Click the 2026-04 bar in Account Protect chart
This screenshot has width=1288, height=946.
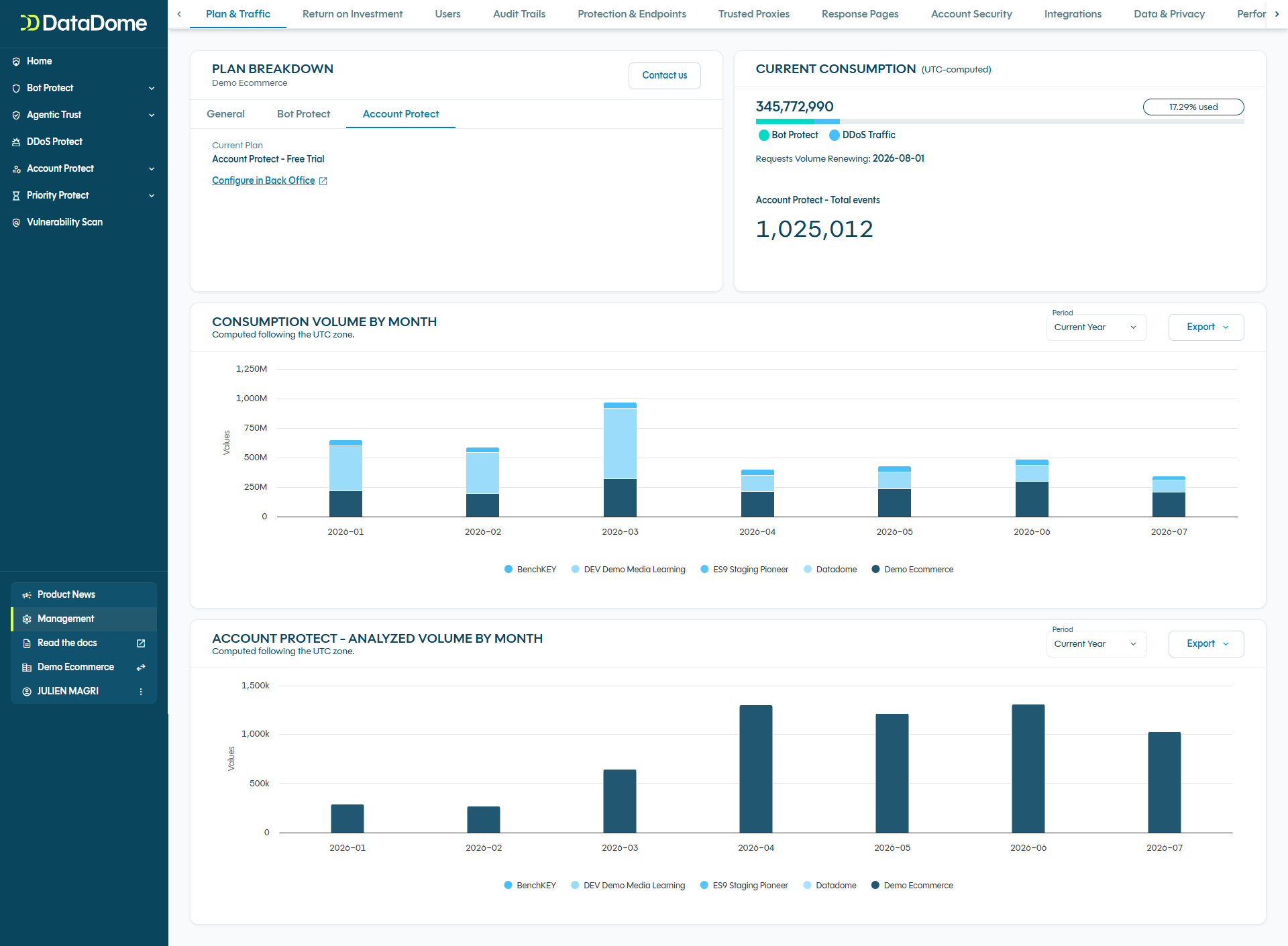point(756,769)
